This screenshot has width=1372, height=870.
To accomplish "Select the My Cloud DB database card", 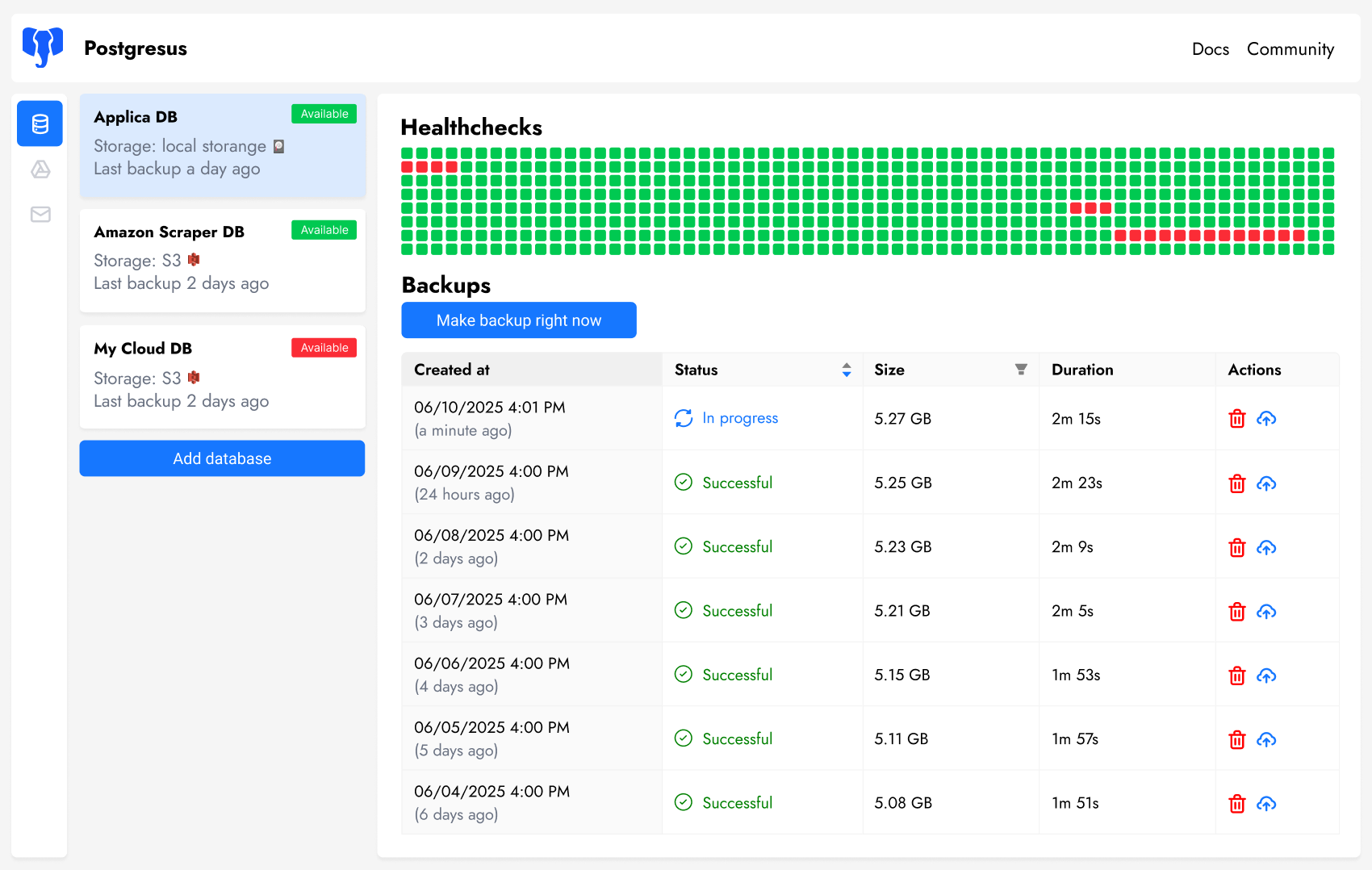I will click(222, 376).
